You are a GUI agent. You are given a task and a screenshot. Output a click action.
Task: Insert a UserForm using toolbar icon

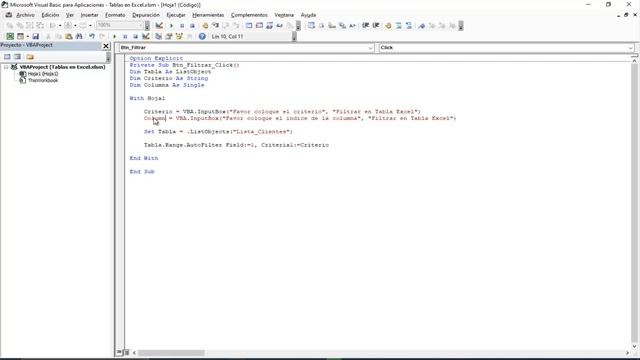pos(20,36)
